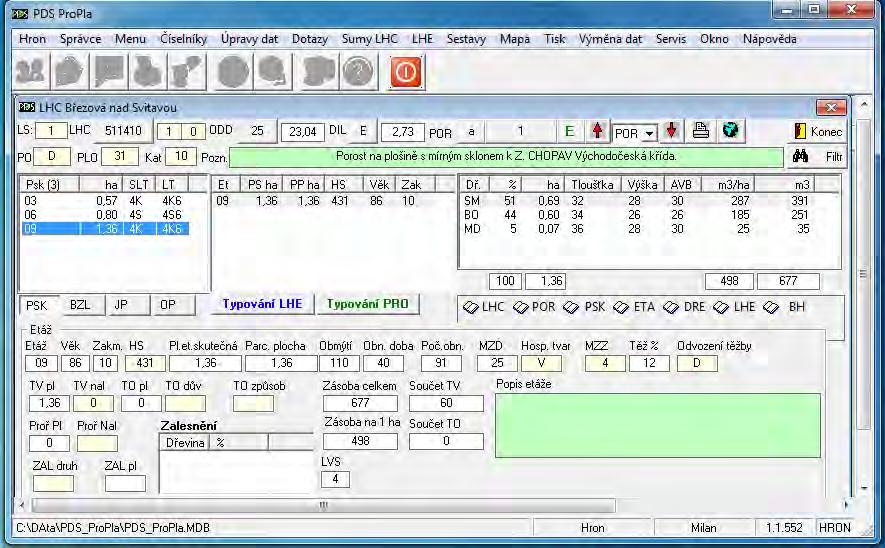This screenshot has height=548, width=885.
Task: Click the Hosp. tvar field showing V
Action: (x=541, y=363)
